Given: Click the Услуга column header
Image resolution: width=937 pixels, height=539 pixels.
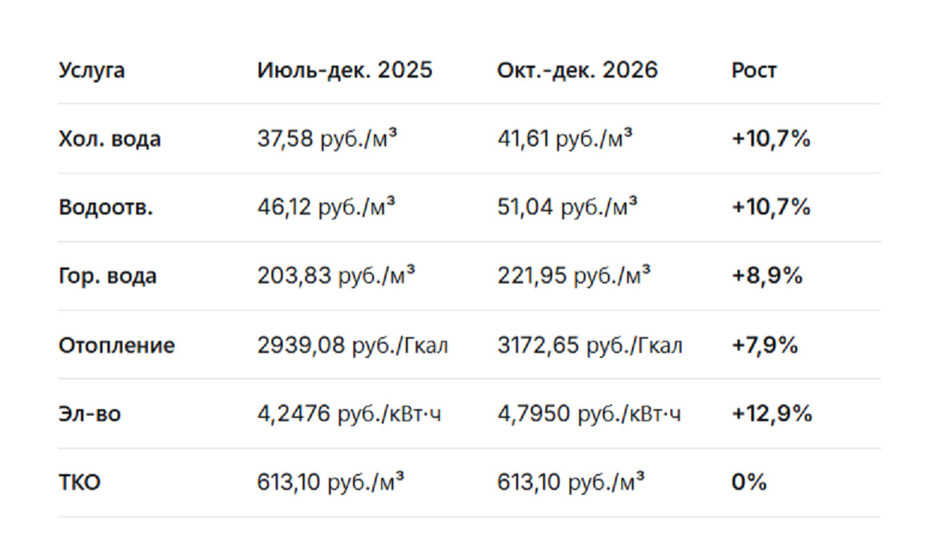Looking at the screenshot, I should coord(92,71).
